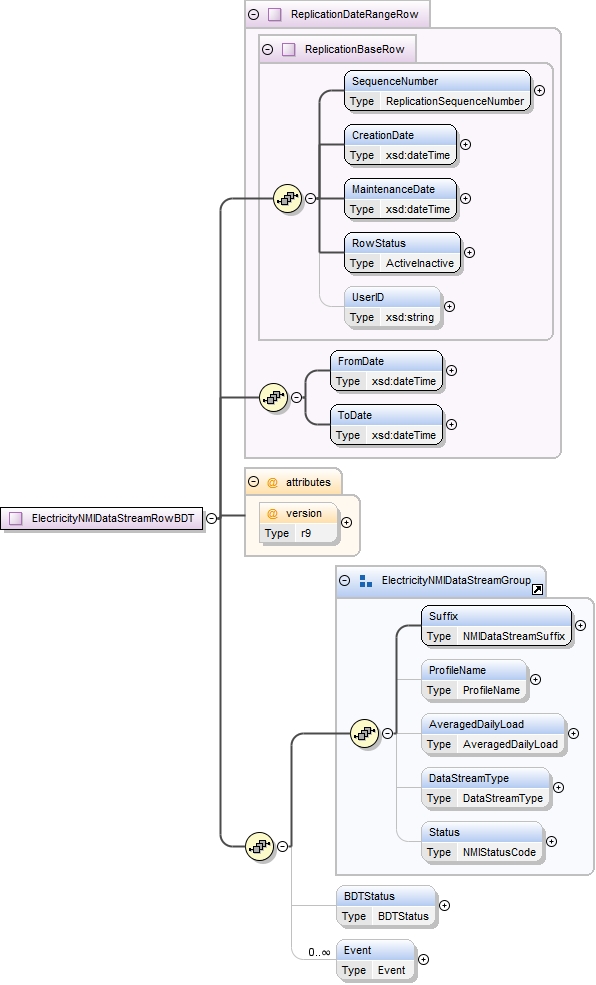Screen dimensions: 596x985
Task: Collapse the ReplicationBaseRow box
Action: tap(268, 50)
